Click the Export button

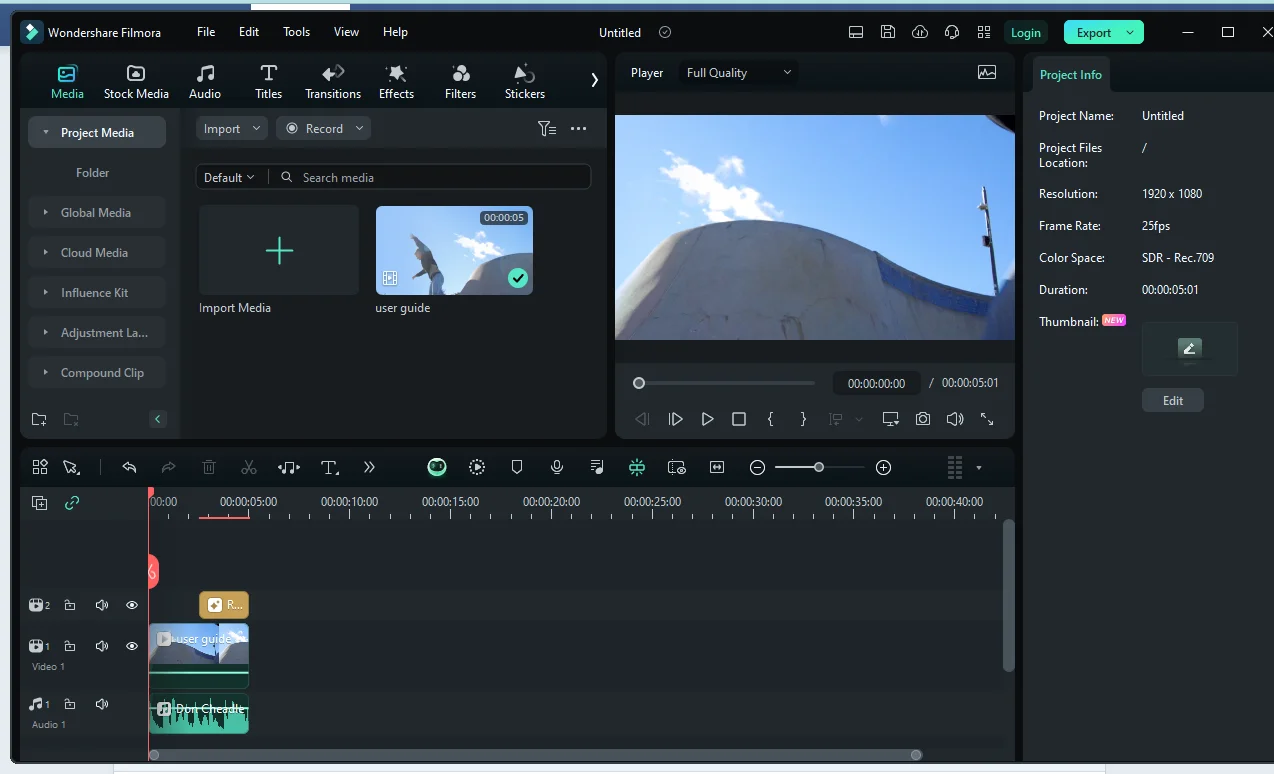pos(1104,33)
